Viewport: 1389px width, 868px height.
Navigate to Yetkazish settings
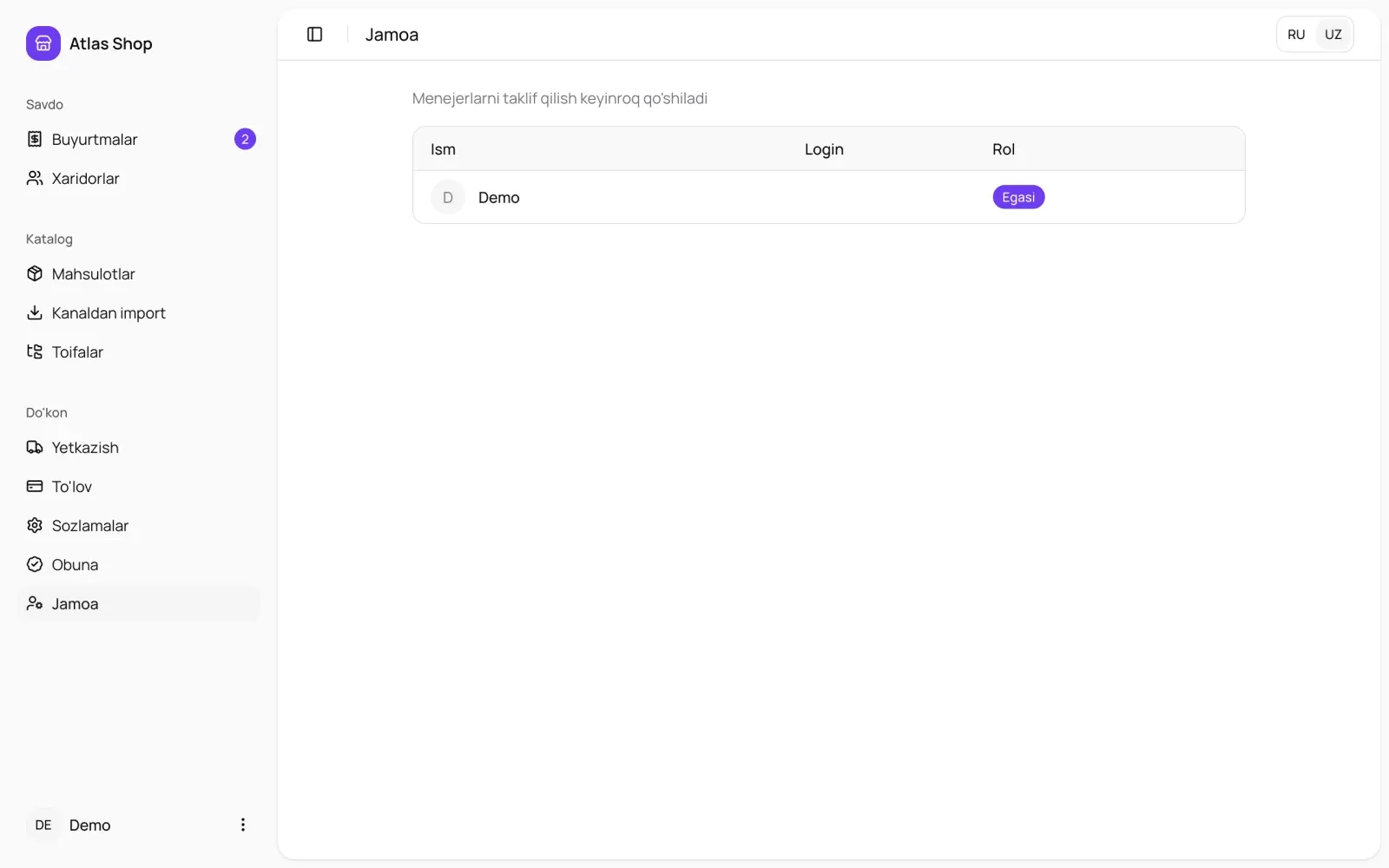pyautogui.click(x=139, y=447)
